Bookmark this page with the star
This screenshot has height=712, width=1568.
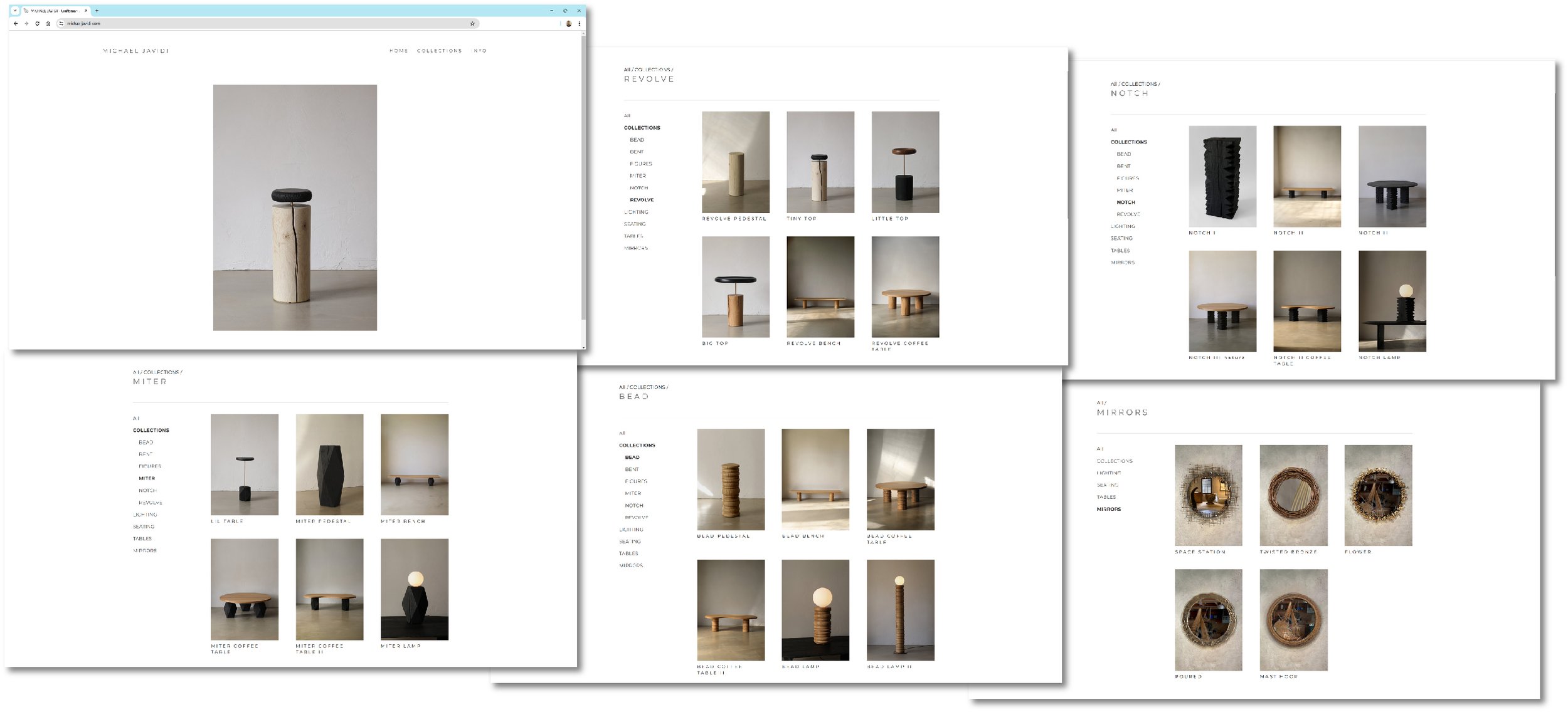pyautogui.click(x=472, y=24)
